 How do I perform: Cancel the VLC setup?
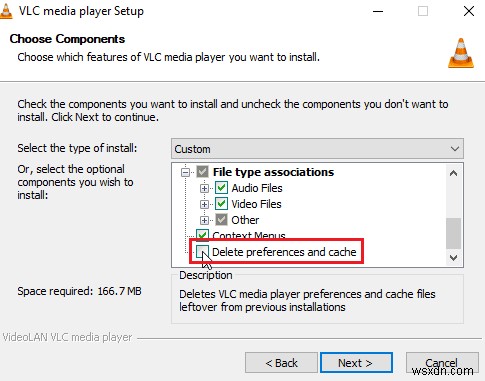(x=442, y=363)
